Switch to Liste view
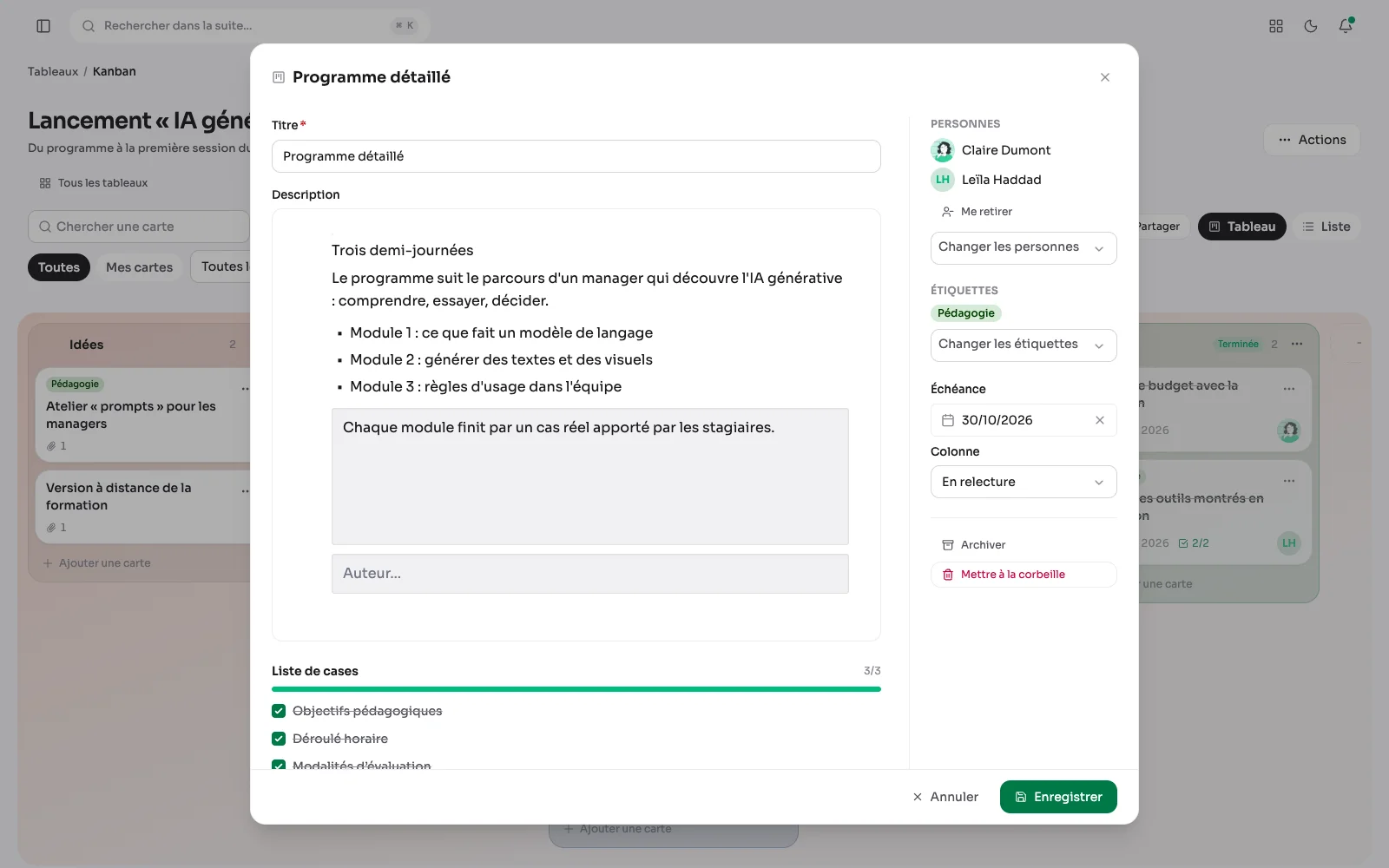This screenshot has height=868, width=1389. tap(1326, 227)
